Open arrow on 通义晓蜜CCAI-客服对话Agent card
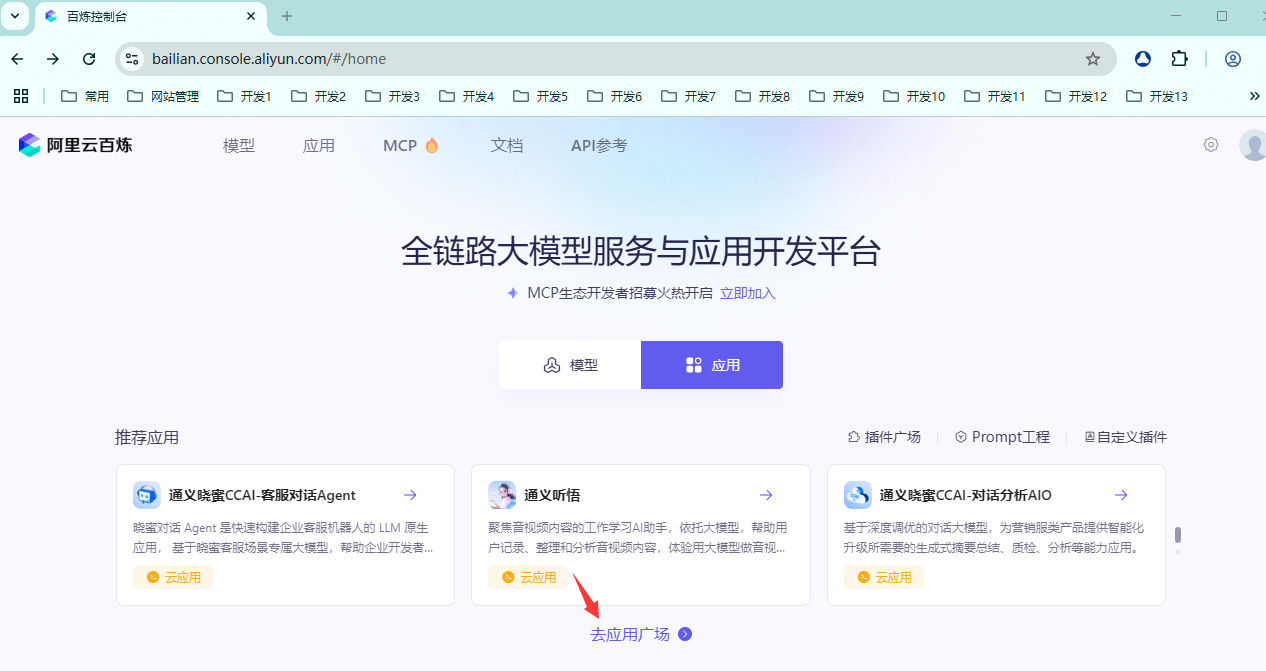 coord(410,495)
